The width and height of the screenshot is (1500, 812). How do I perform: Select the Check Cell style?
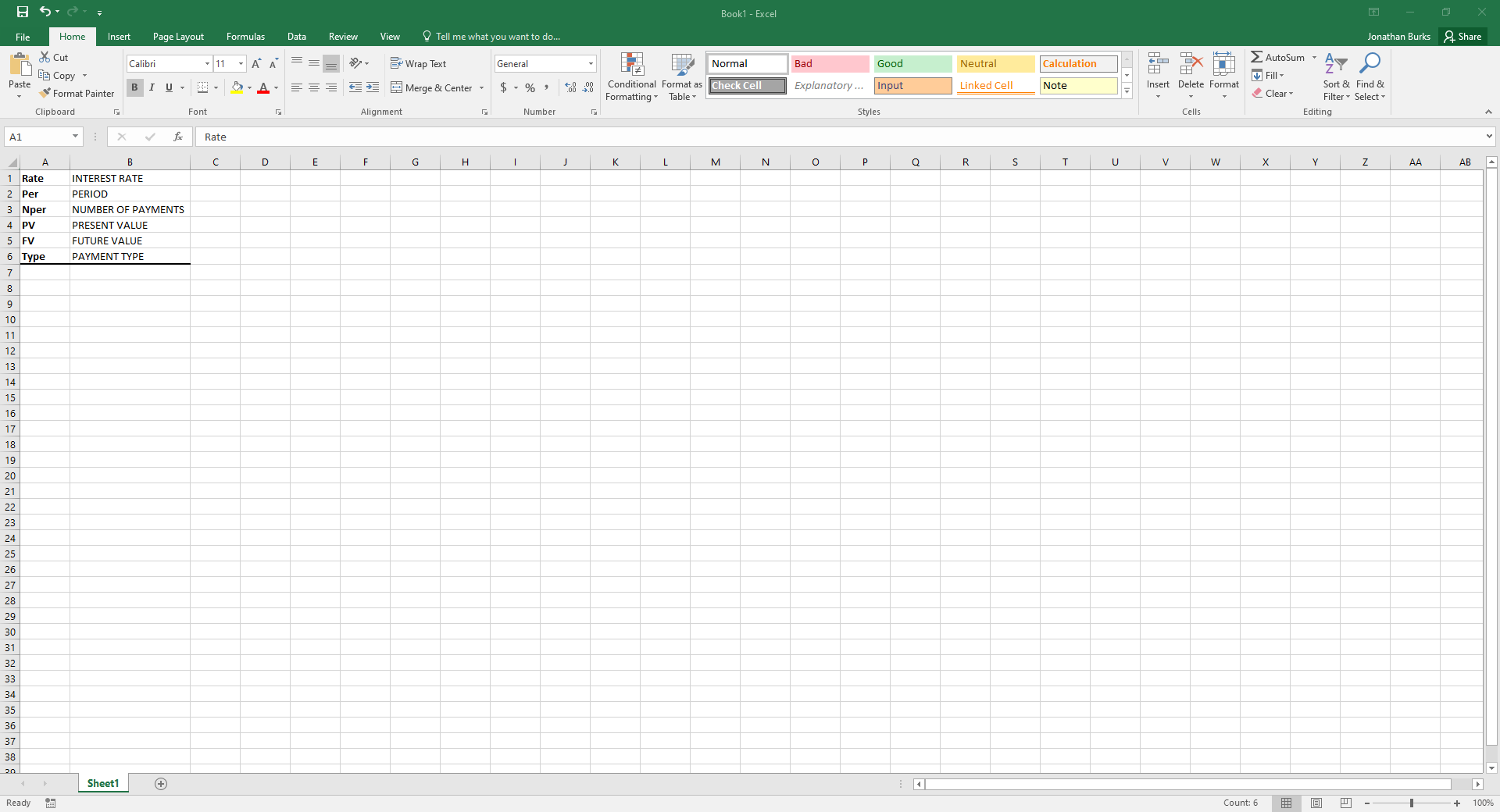[x=746, y=85]
